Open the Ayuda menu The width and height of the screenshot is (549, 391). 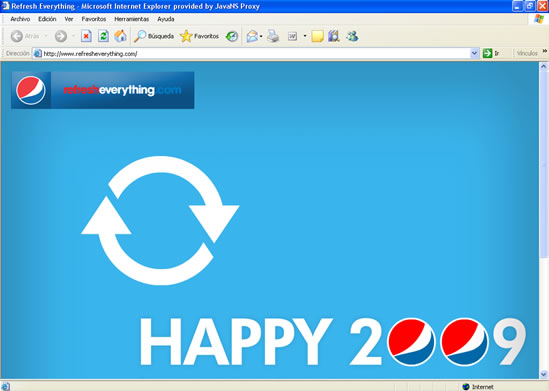(166, 19)
